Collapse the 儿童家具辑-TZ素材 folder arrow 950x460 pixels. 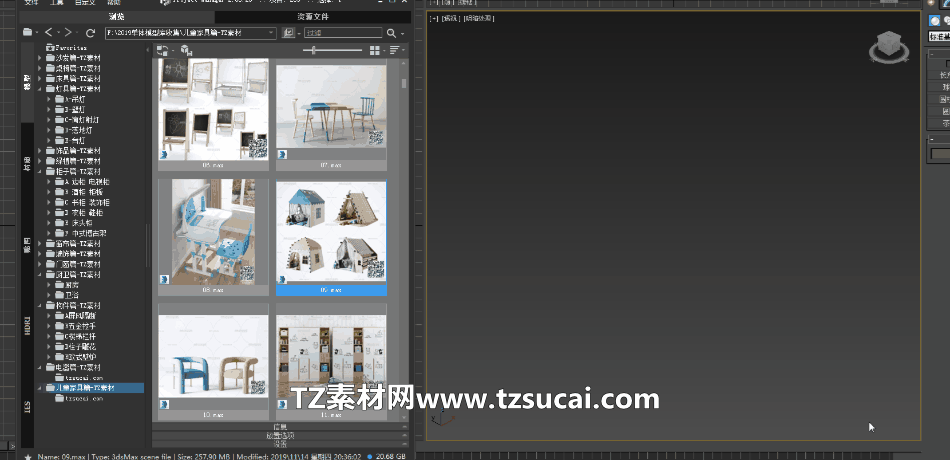40,388
